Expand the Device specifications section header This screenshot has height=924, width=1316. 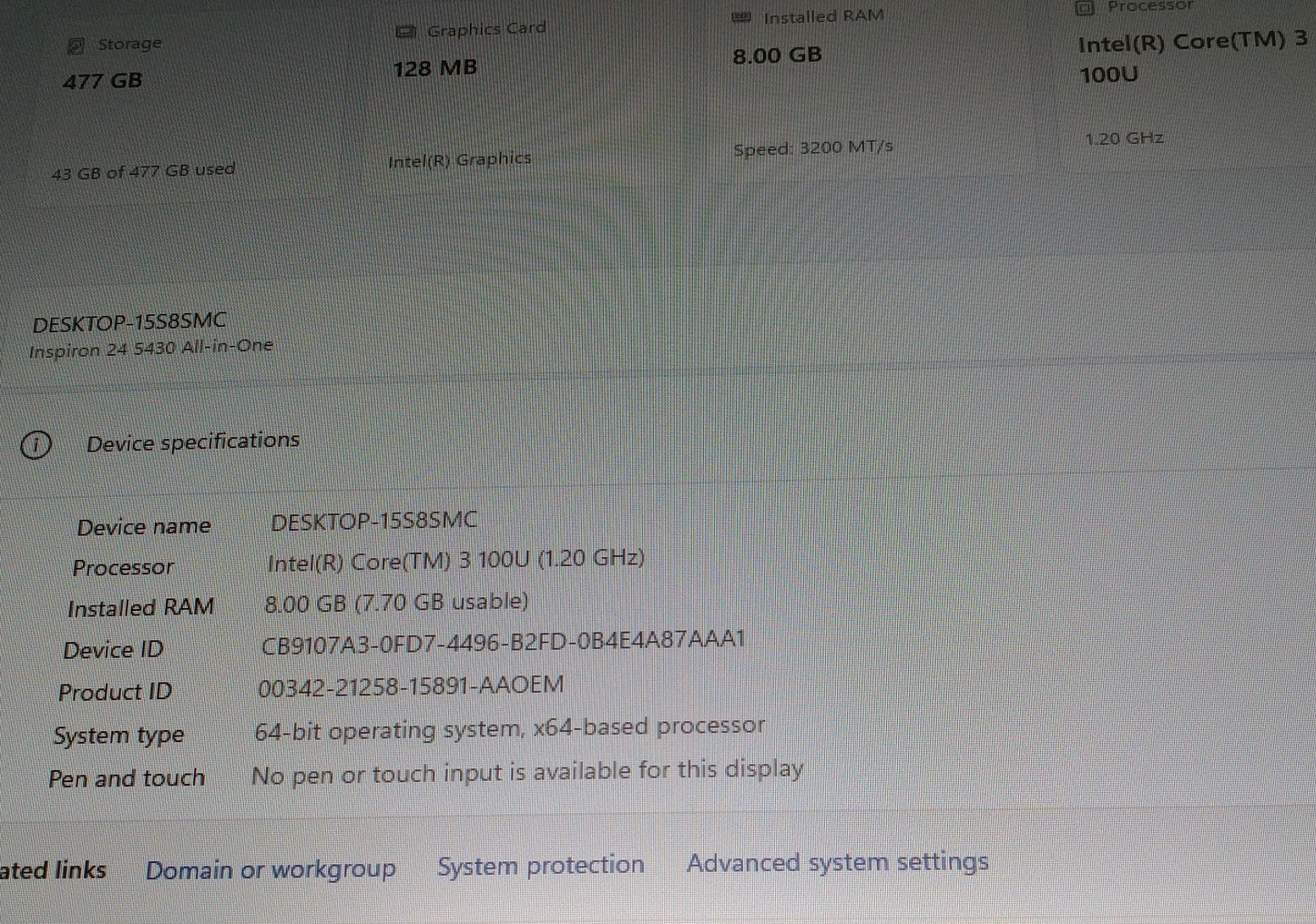pyautogui.click(x=193, y=442)
